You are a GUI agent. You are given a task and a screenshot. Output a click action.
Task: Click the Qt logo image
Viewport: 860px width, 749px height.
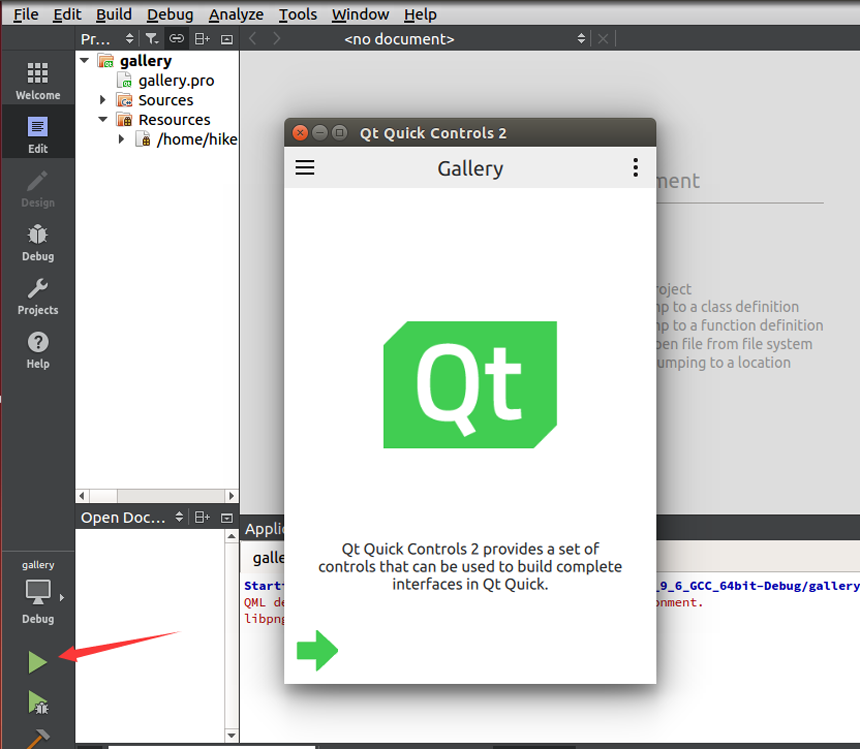click(470, 384)
